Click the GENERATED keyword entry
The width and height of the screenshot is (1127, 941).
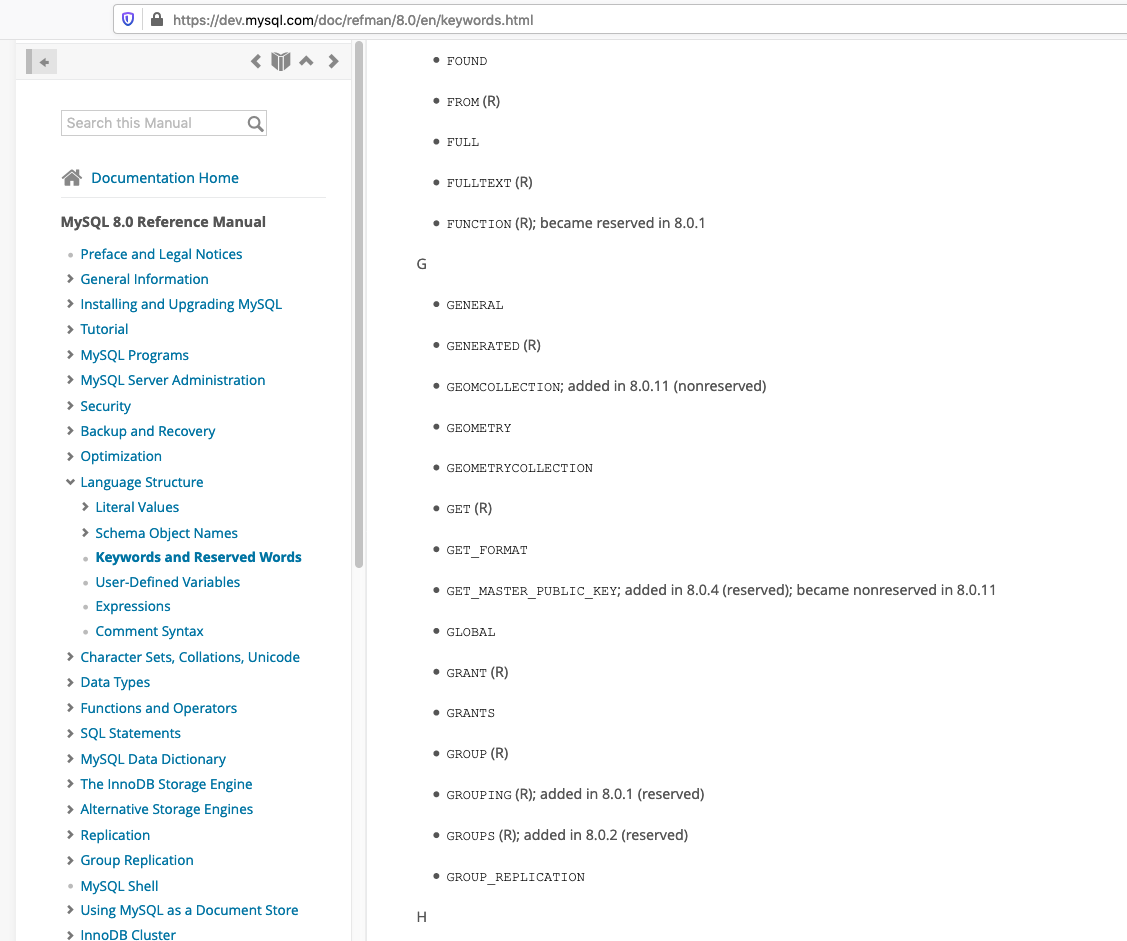[x=483, y=346]
